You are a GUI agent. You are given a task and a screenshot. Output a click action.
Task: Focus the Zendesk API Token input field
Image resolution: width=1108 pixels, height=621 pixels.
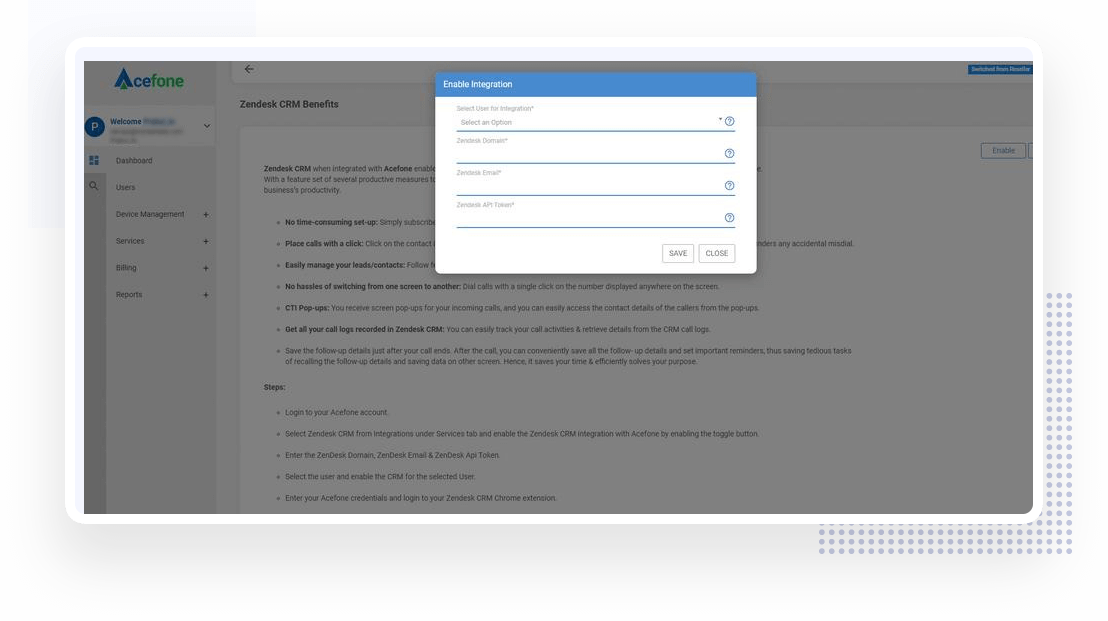click(589, 218)
